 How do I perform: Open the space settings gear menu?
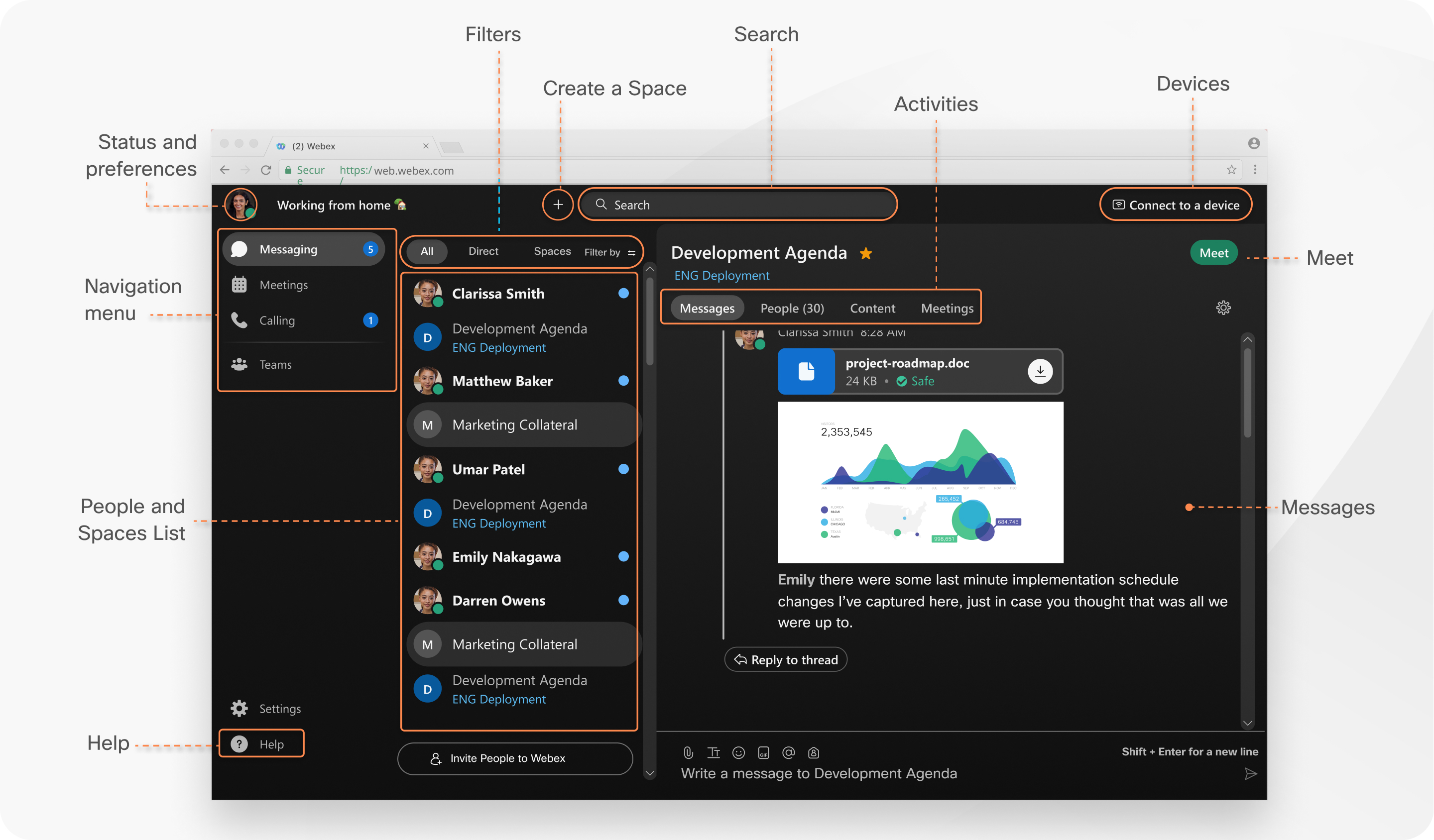coord(1222,307)
